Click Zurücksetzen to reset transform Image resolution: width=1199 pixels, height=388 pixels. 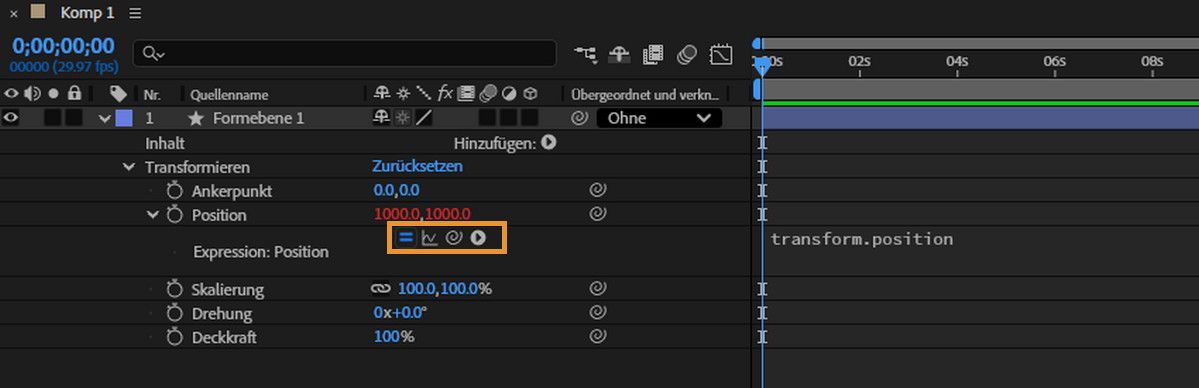point(418,166)
